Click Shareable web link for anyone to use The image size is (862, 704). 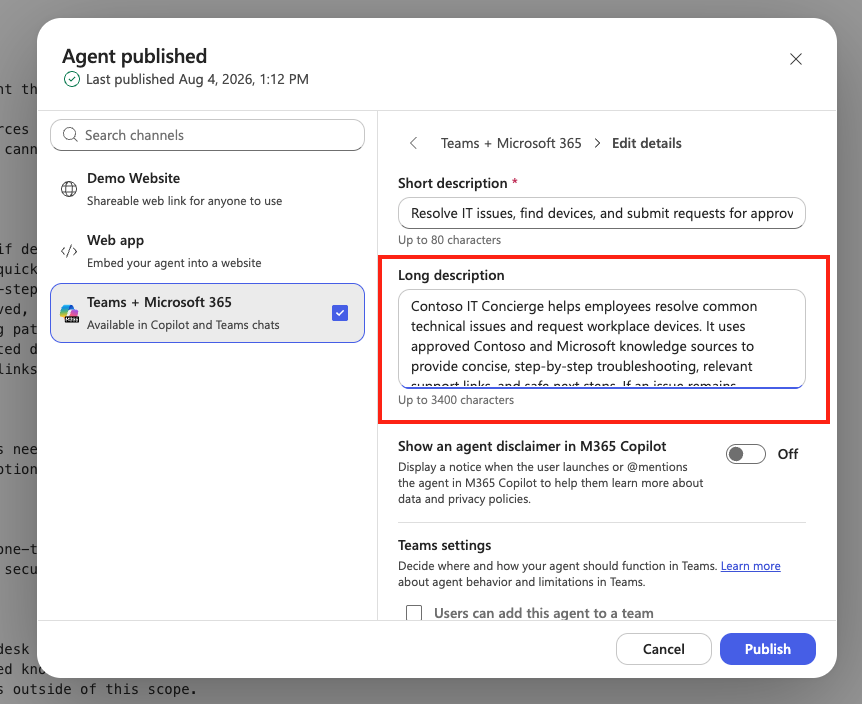click(184, 201)
